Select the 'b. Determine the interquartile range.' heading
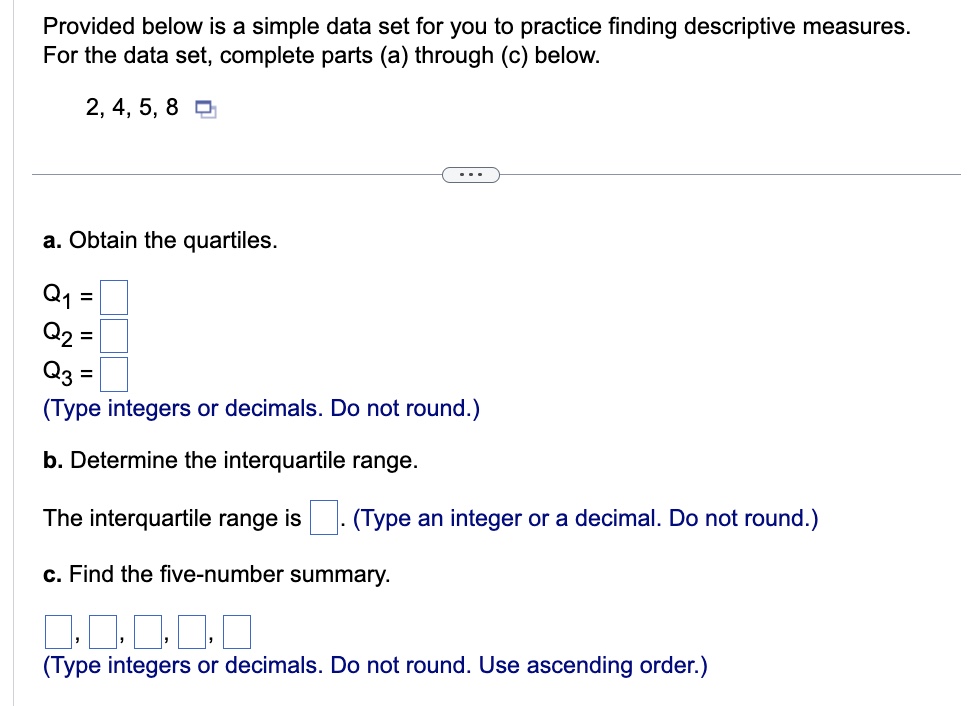Viewport: 980px width, 706px height. (x=231, y=460)
